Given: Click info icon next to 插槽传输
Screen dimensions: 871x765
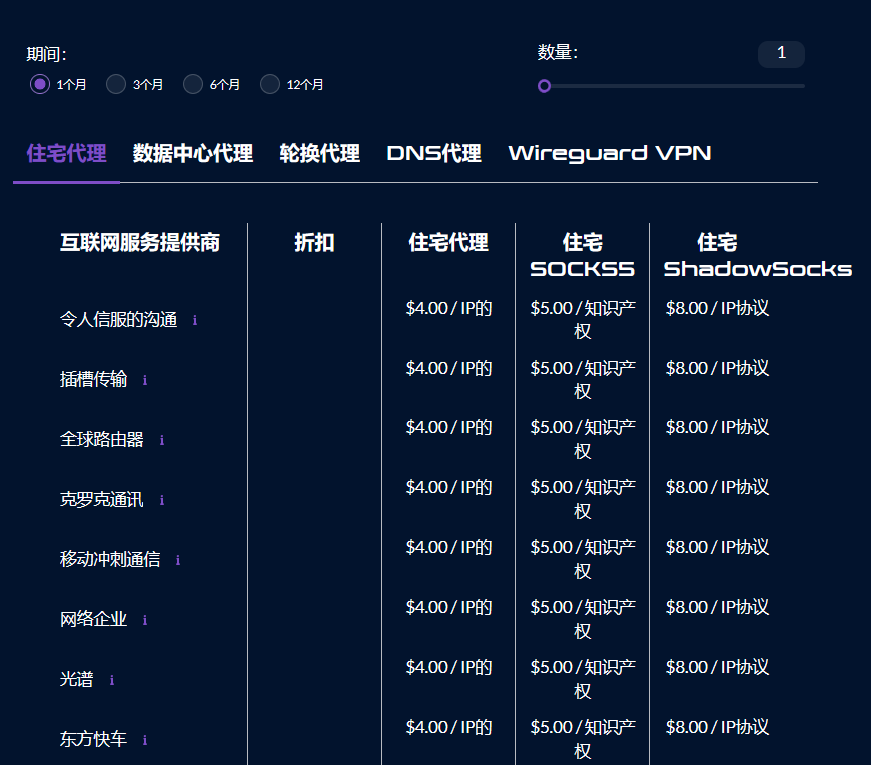Looking at the screenshot, I should (x=145, y=380).
